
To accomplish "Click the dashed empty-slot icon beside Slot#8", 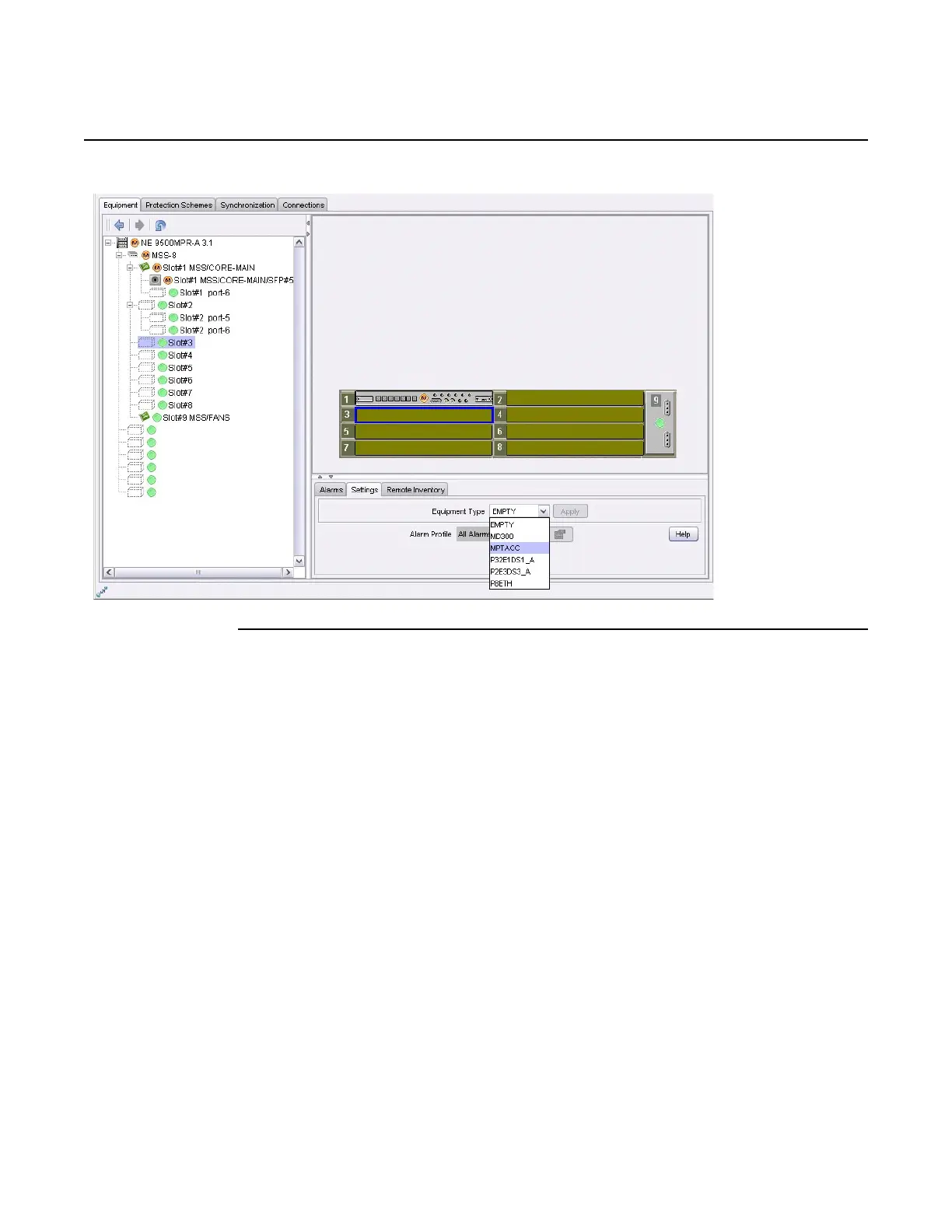I will 147,405.
